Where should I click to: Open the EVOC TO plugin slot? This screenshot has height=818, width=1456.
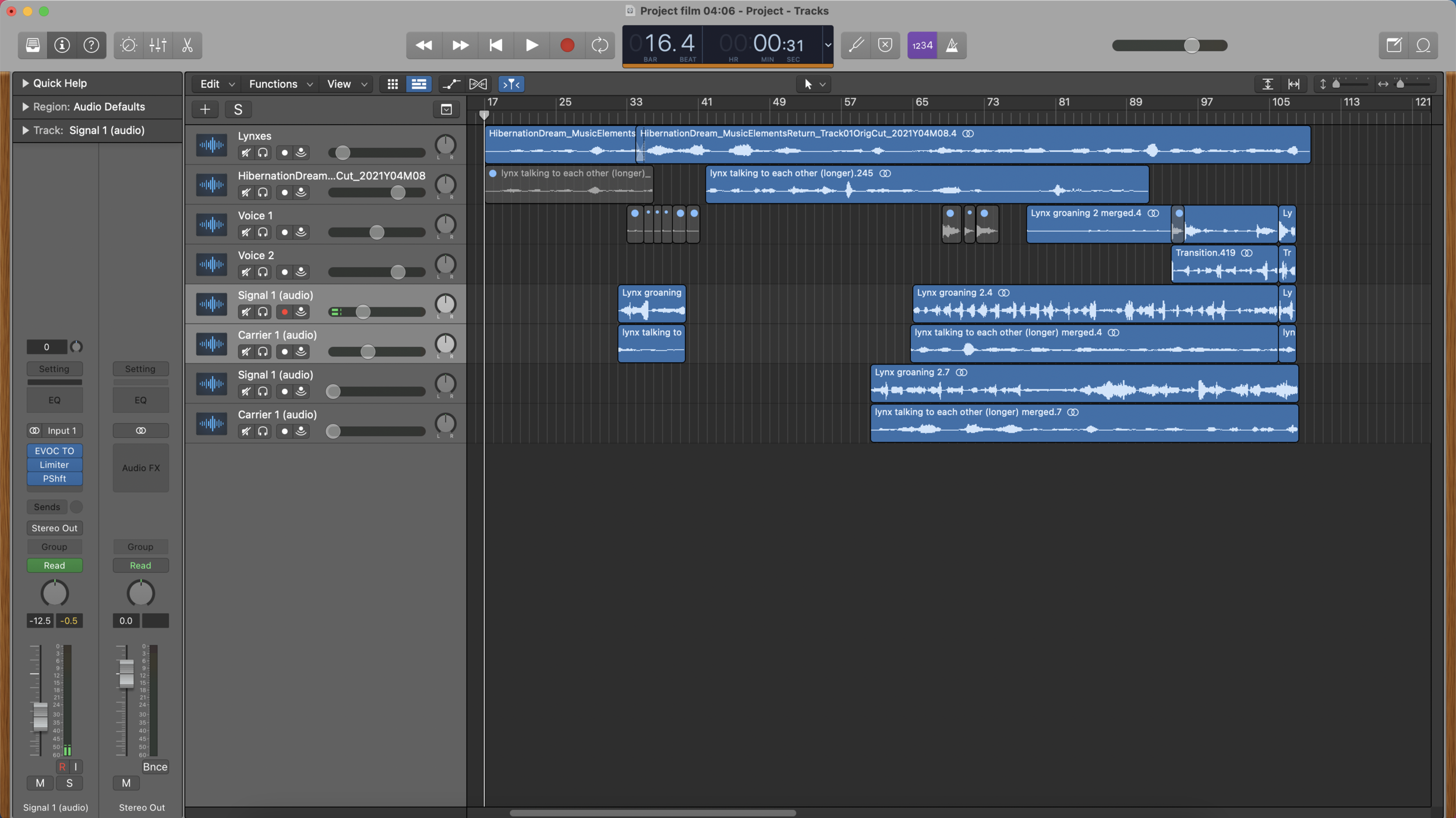pos(54,451)
